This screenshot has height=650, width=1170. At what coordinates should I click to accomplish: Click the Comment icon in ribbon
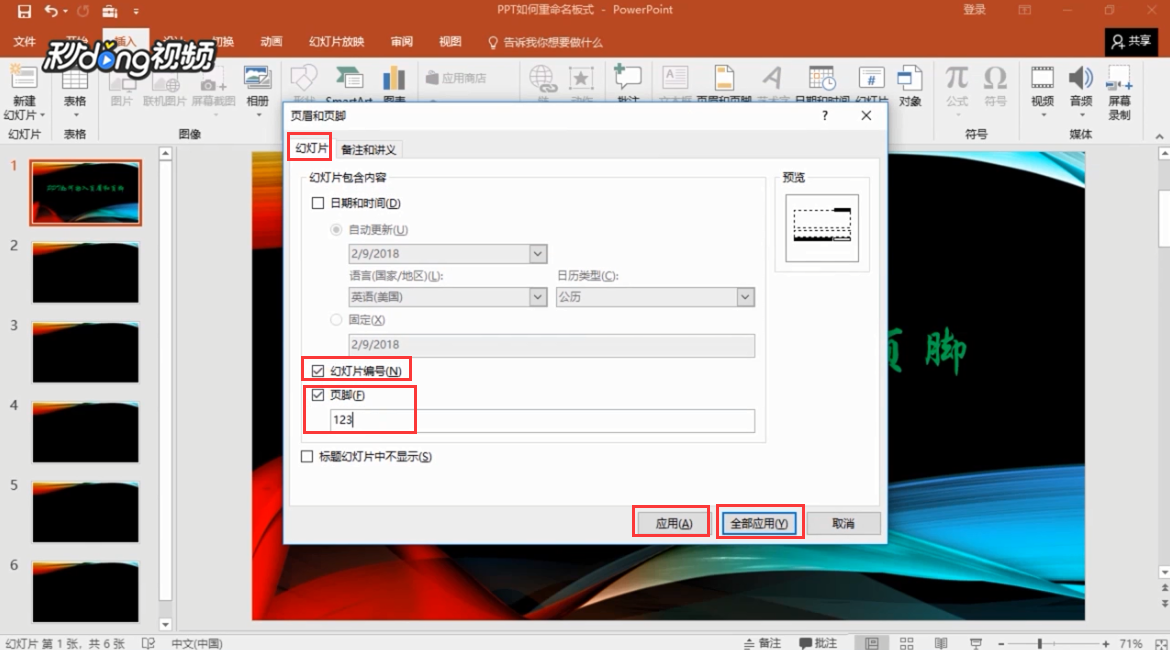point(628,78)
